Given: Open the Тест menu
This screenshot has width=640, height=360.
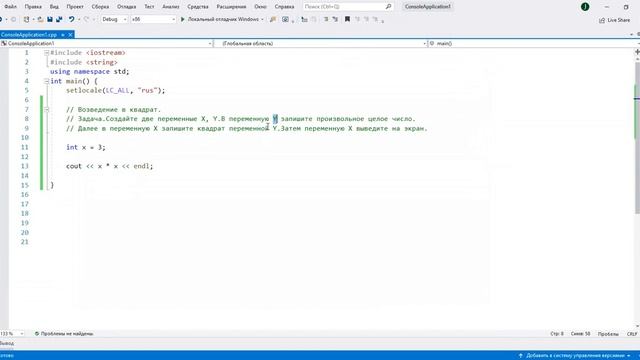Looking at the screenshot, I should click(x=149, y=7).
